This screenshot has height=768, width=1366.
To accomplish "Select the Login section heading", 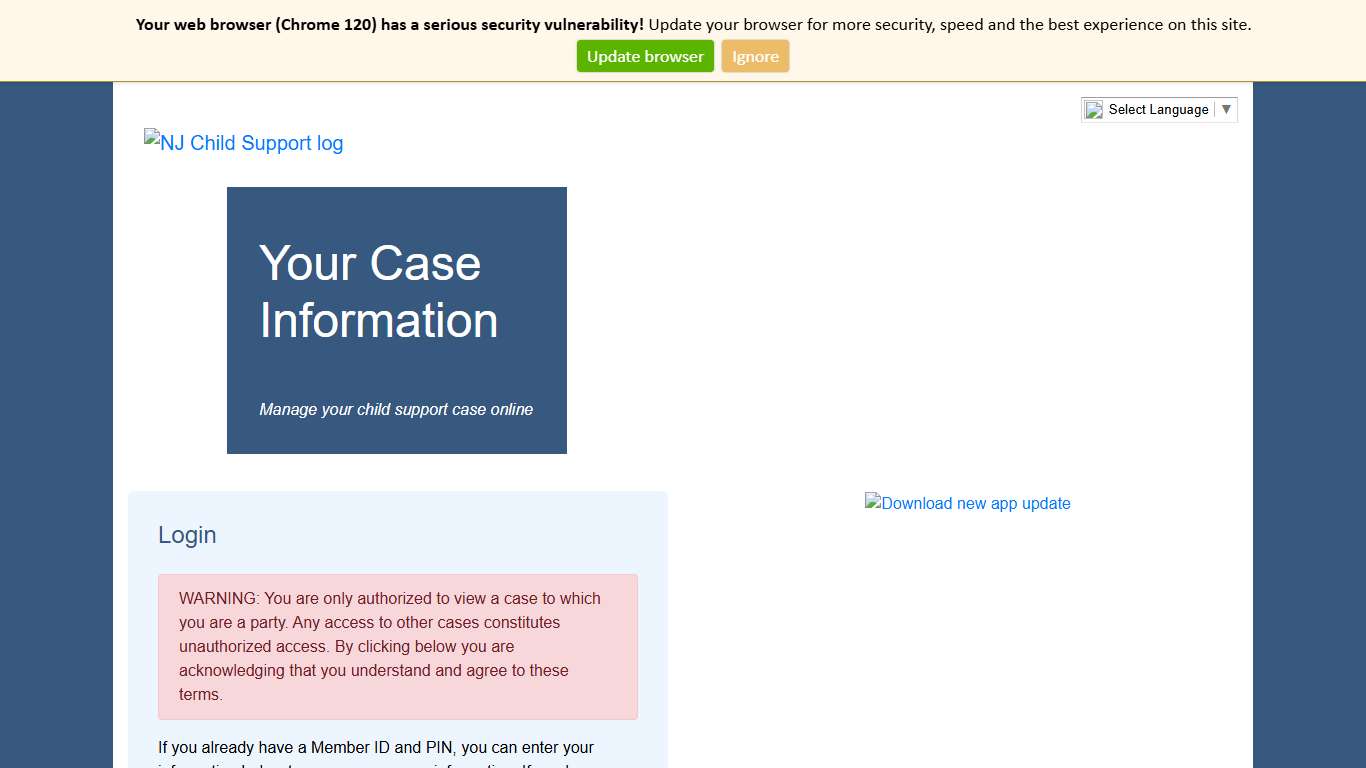I will tap(187, 535).
